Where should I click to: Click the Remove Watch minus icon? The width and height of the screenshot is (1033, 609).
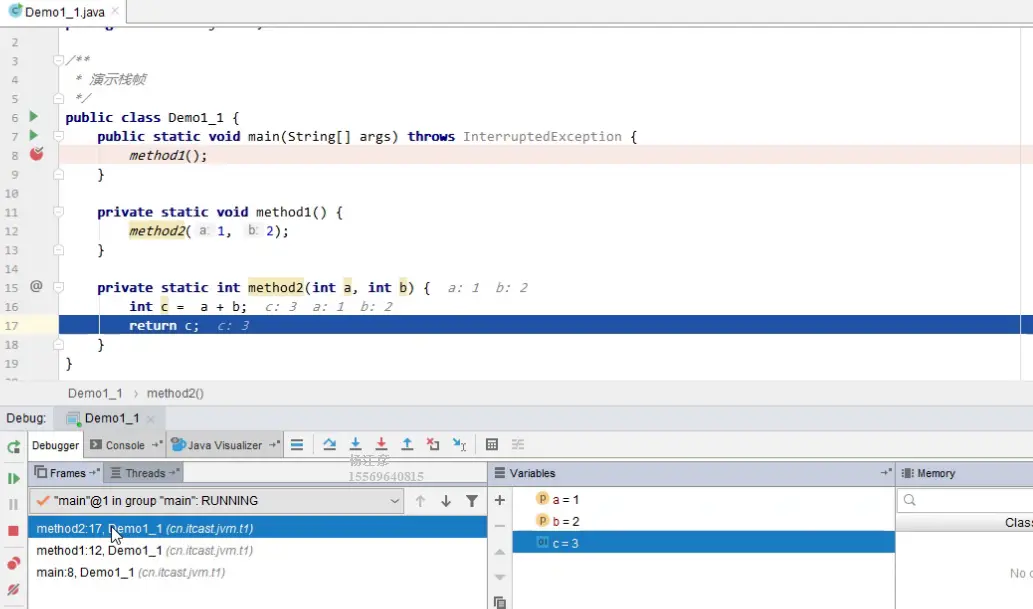point(499,526)
